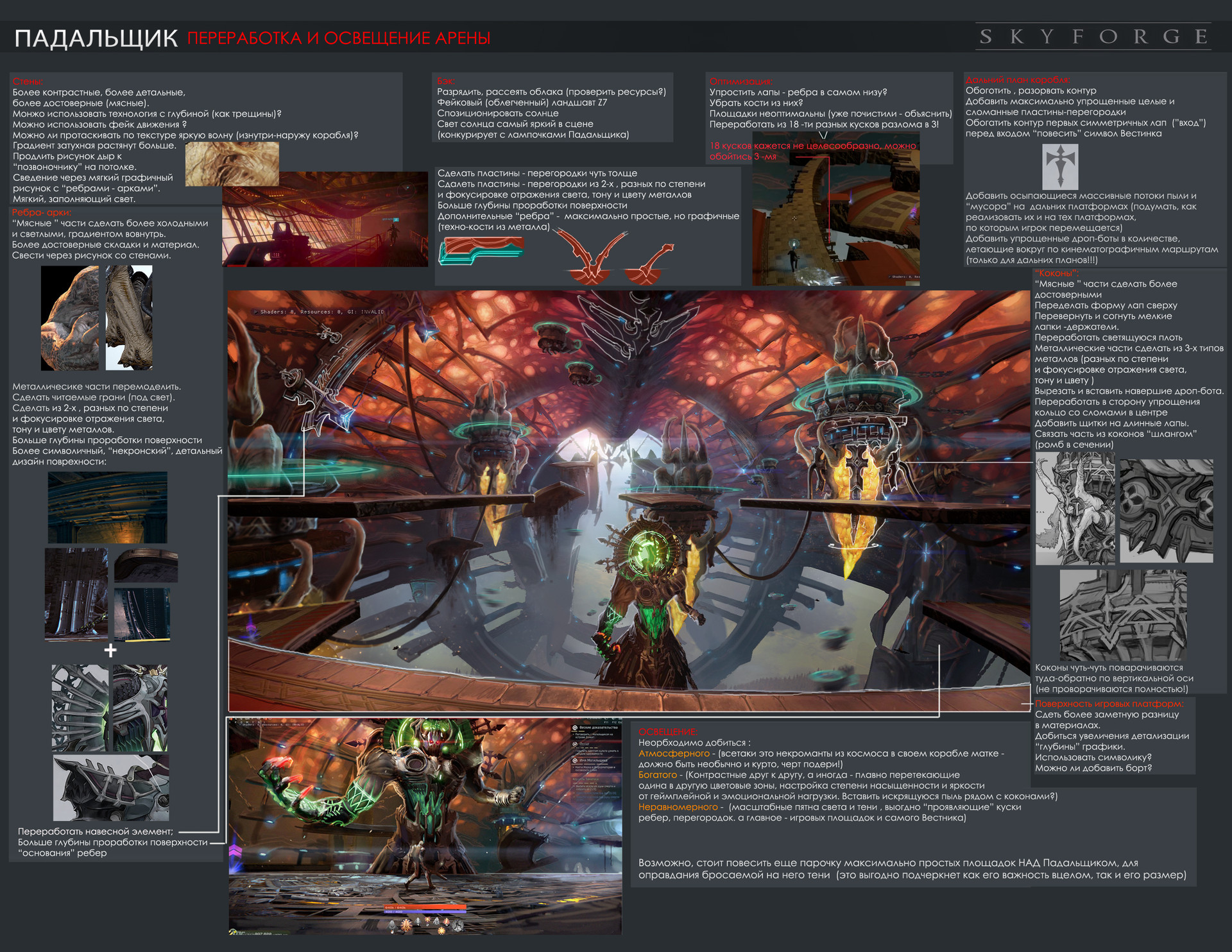This screenshot has width=1232, height=952.
Task: Click the 'Переработать навесной элемент;' caption
Action: coord(96,831)
